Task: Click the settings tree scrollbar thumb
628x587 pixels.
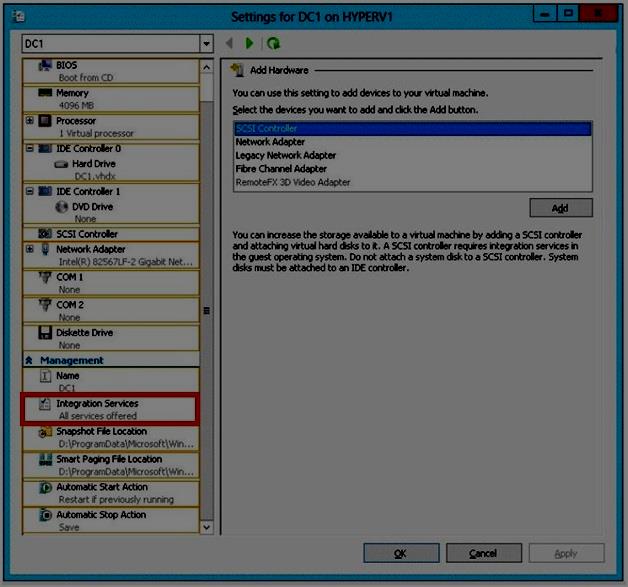Action: [x=206, y=310]
